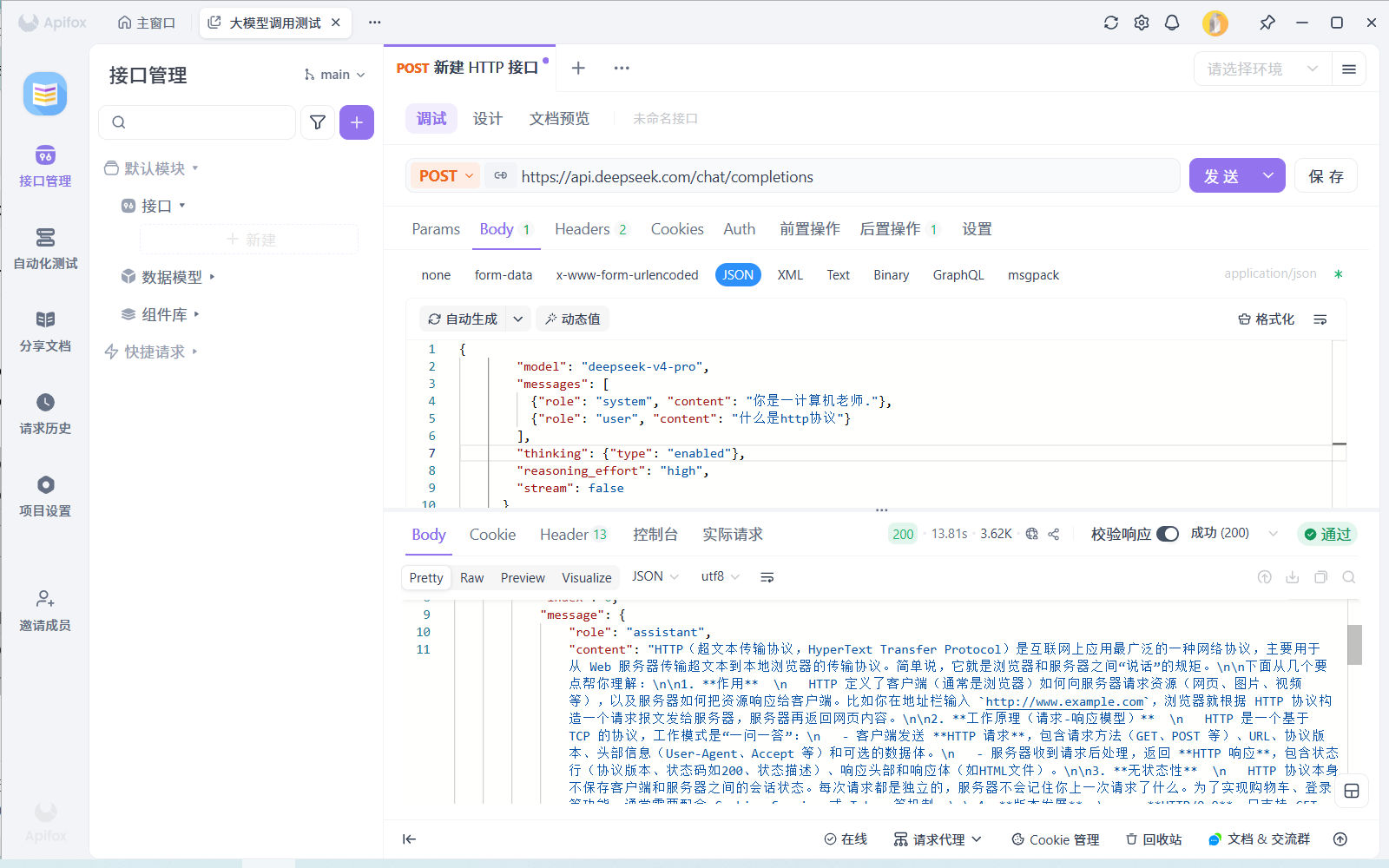
Task: Open the POST method dropdown
Action: [x=444, y=176]
